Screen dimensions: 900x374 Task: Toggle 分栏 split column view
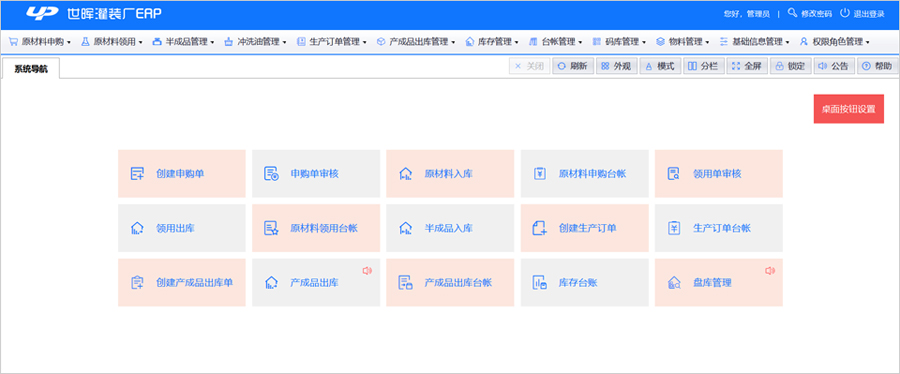point(704,66)
